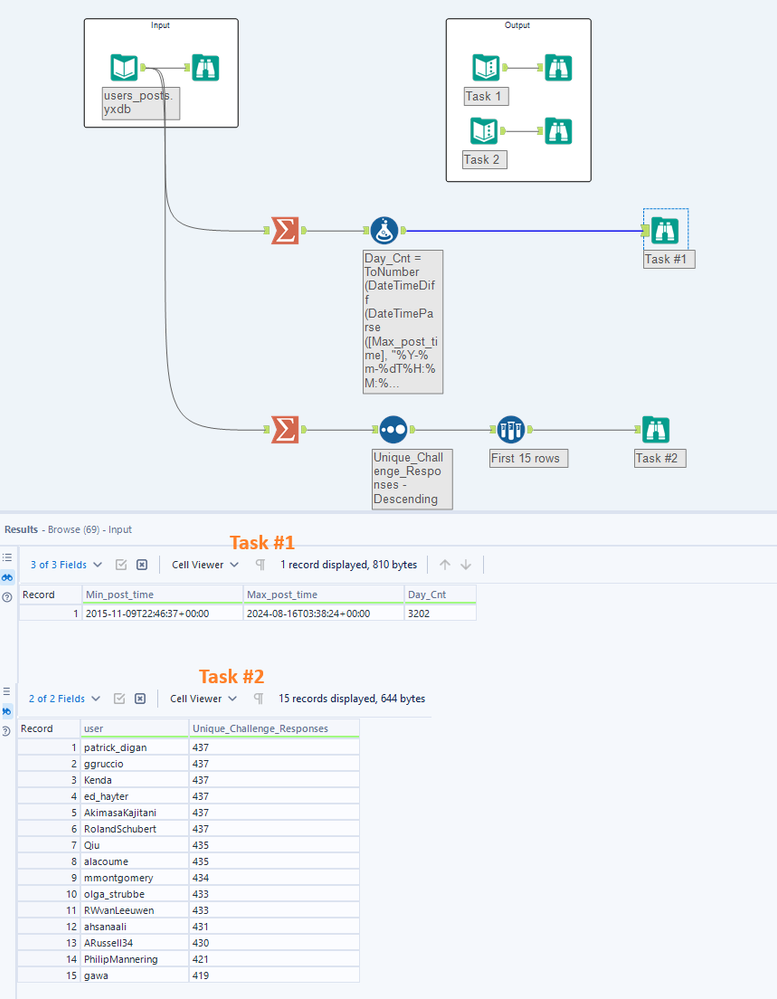
Task: Select the Task 2 Text Input tool
Action: click(x=484, y=131)
